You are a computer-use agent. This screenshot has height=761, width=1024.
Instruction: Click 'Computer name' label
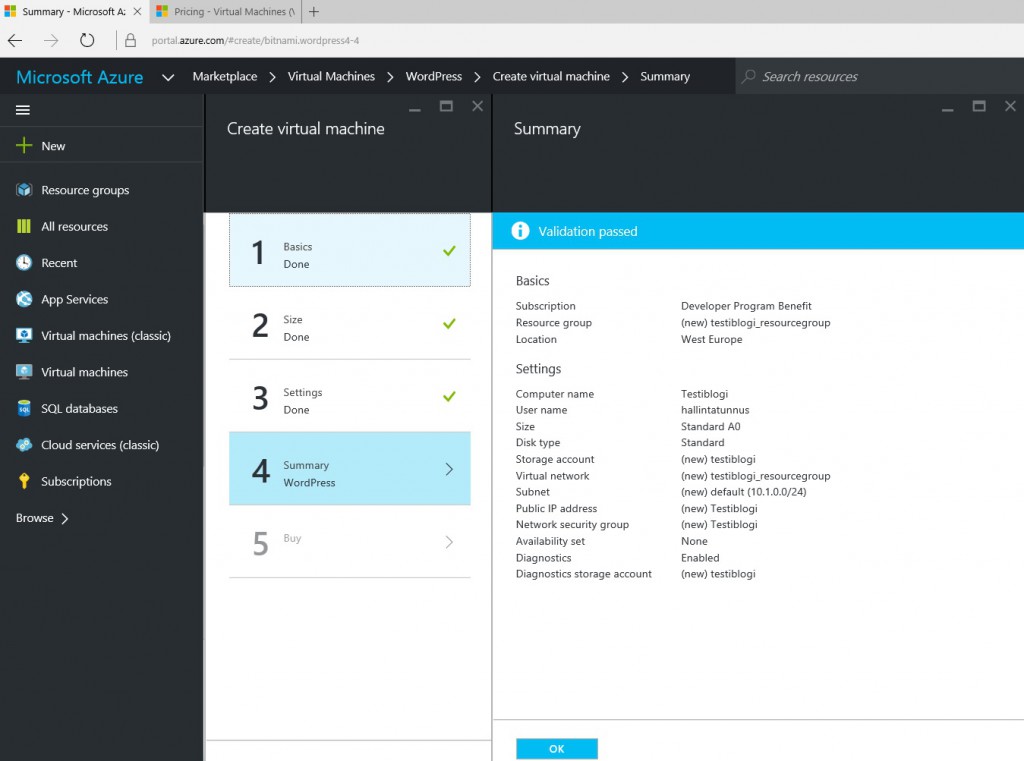point(554,394)
